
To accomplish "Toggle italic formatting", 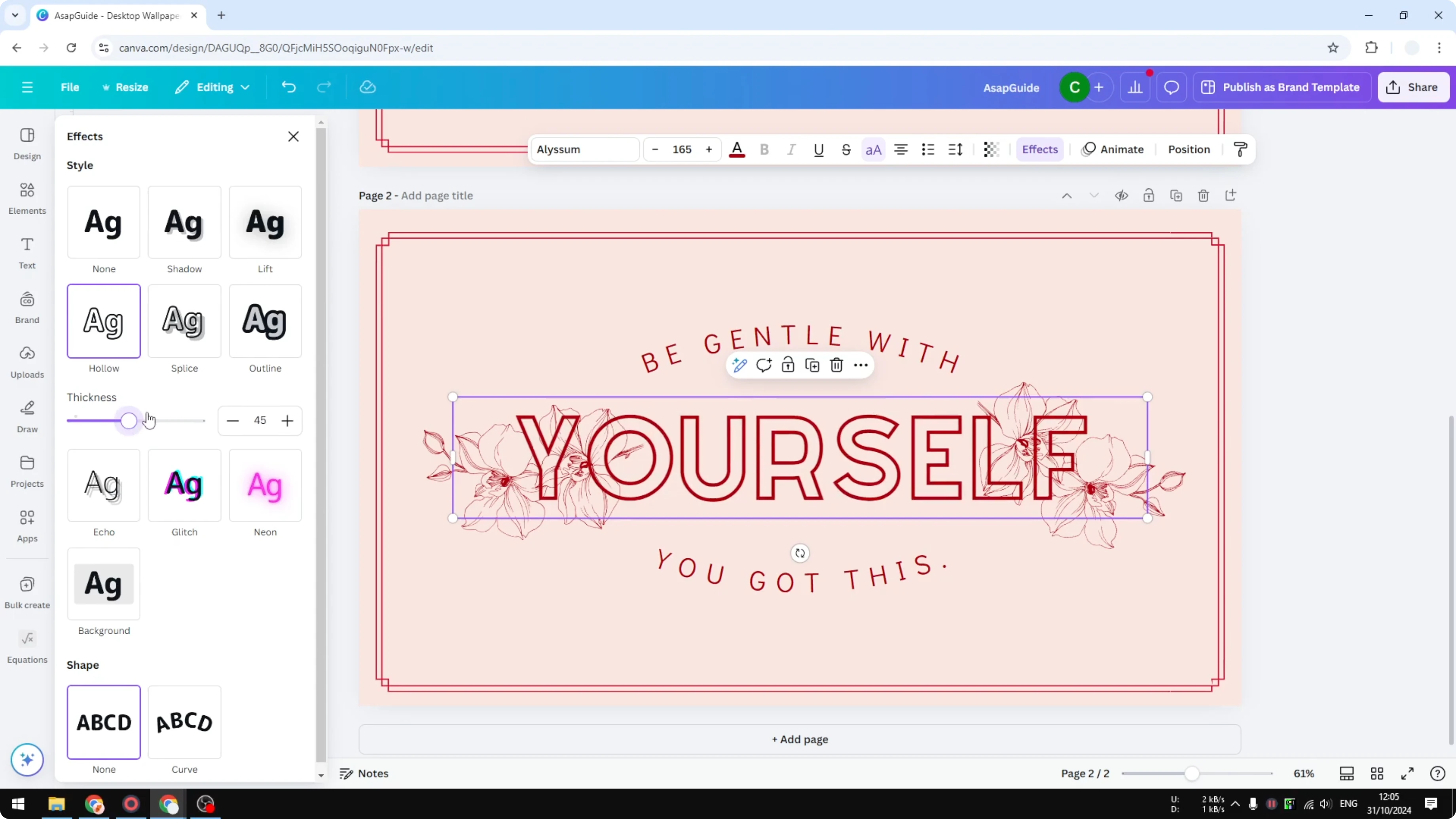I will click(791, 149).
